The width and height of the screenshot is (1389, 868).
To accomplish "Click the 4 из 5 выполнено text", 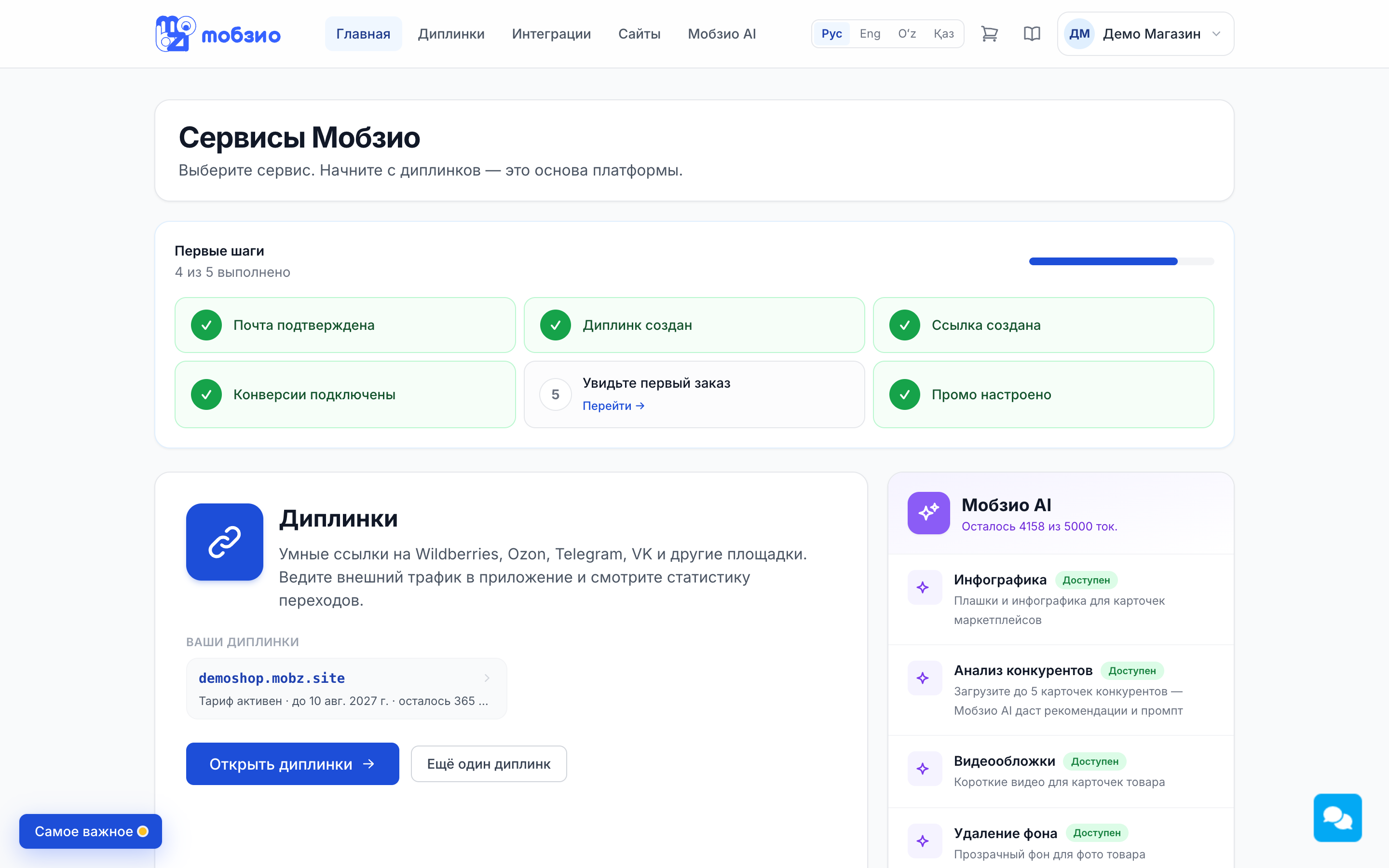I will [x=232, y=272].
